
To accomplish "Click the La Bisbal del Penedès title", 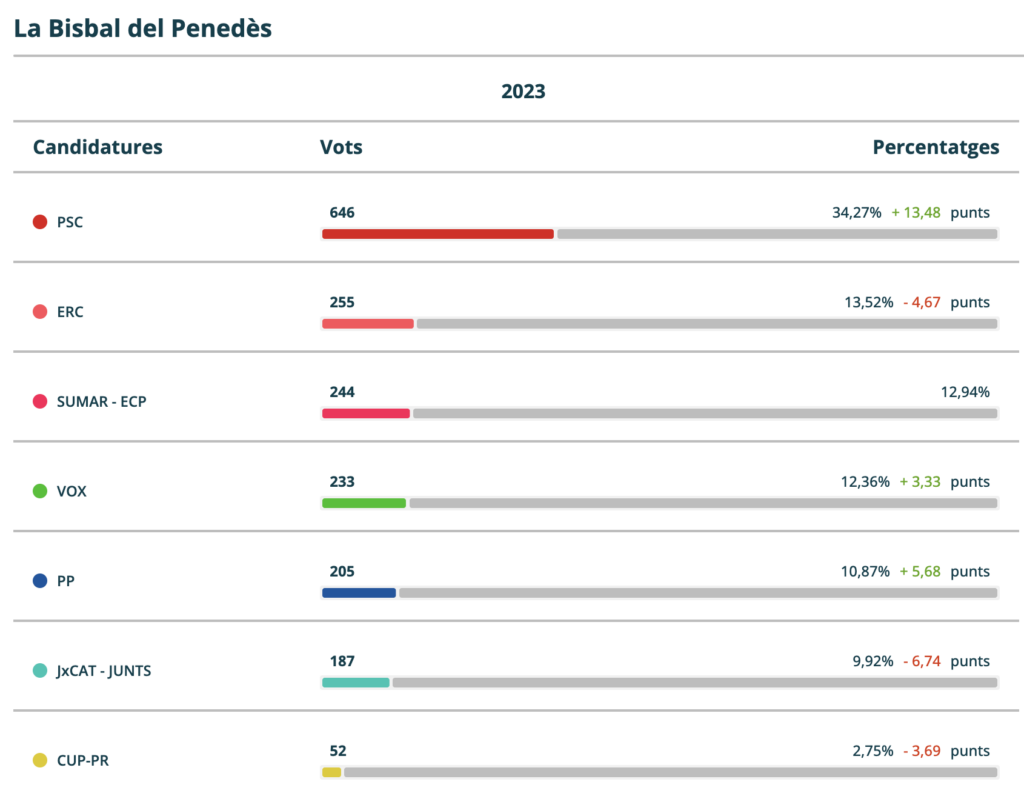I will [x=143, y=28].
